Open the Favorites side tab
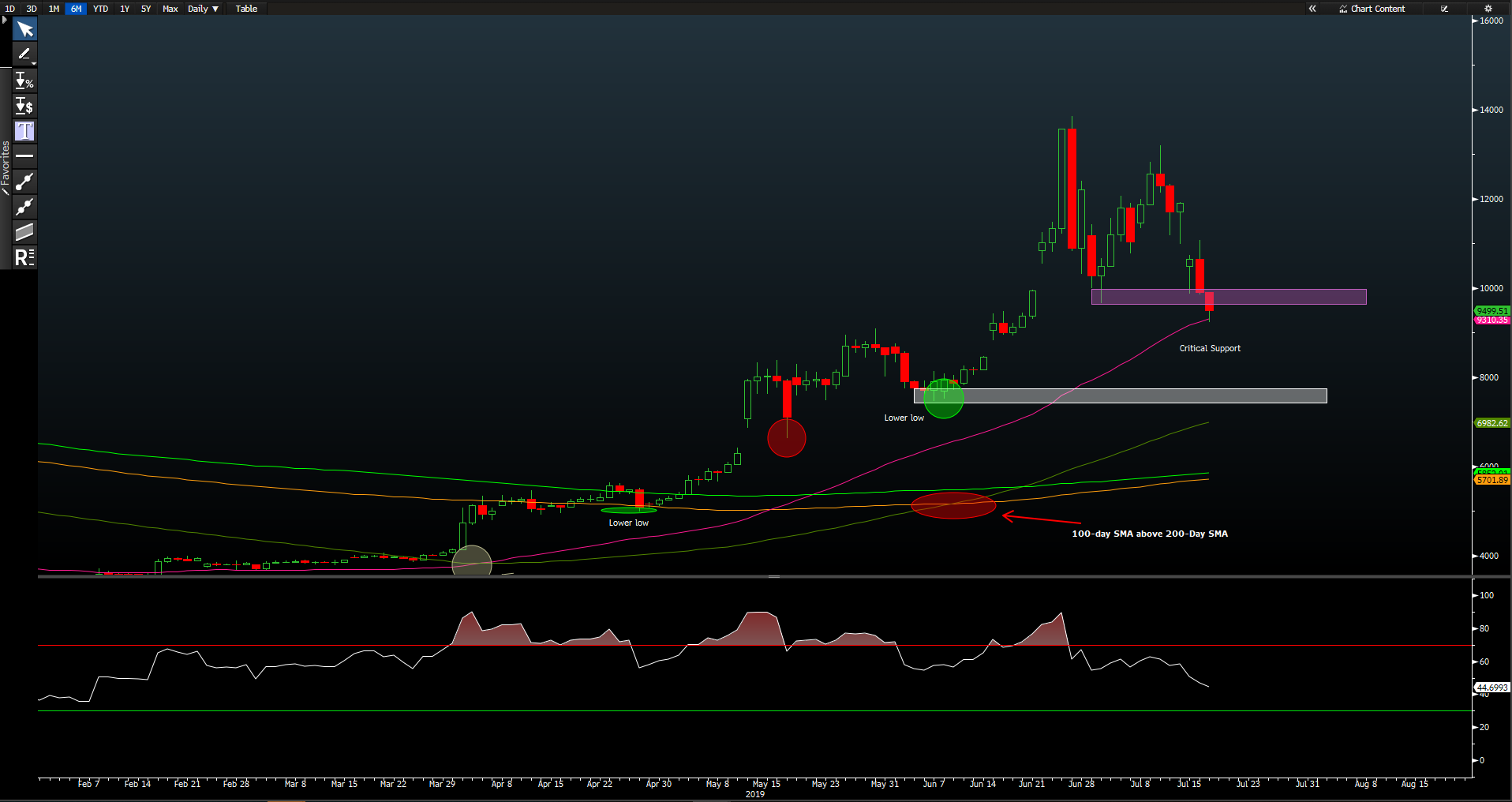The image size is (1512, 802). click(6, 167)
